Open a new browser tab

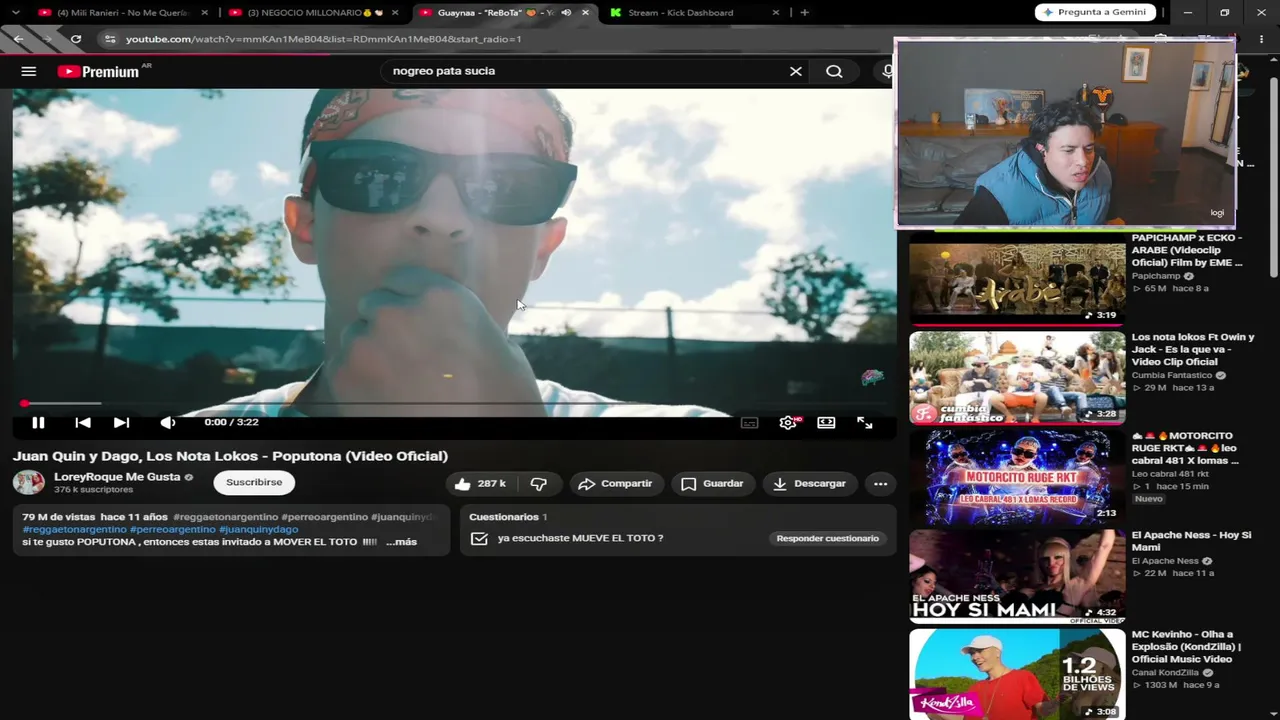[805, 13]
